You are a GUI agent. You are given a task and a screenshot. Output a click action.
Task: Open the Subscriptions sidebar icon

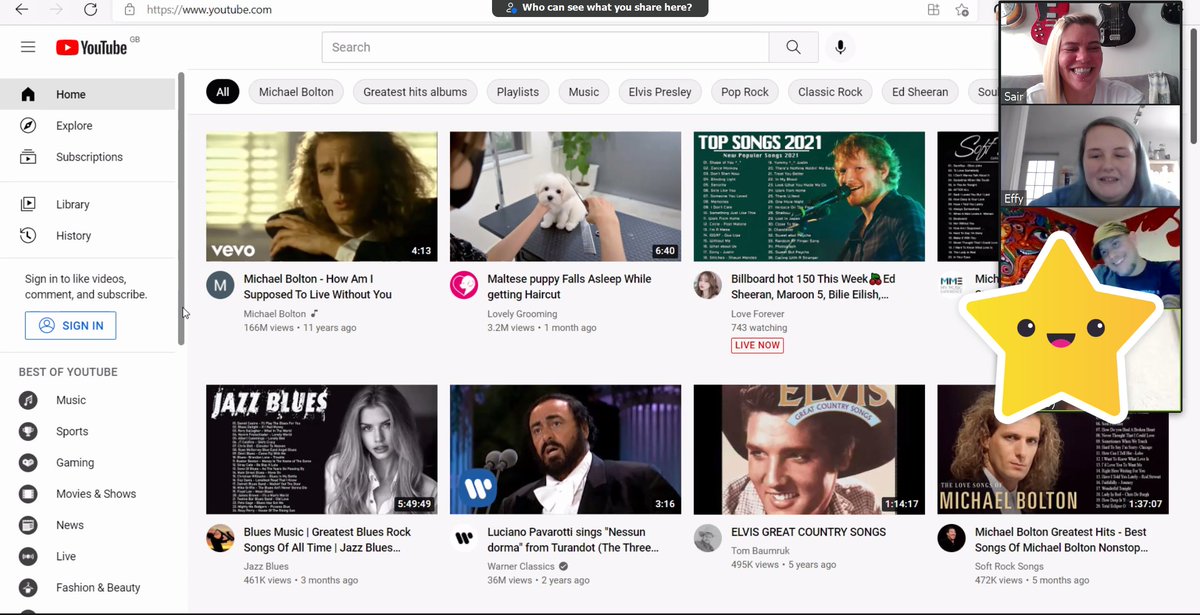pos(28,157)
